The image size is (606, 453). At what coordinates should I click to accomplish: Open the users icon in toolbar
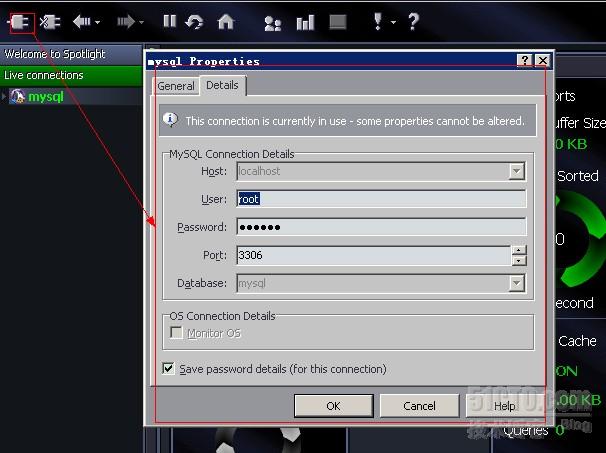point(272,23)
